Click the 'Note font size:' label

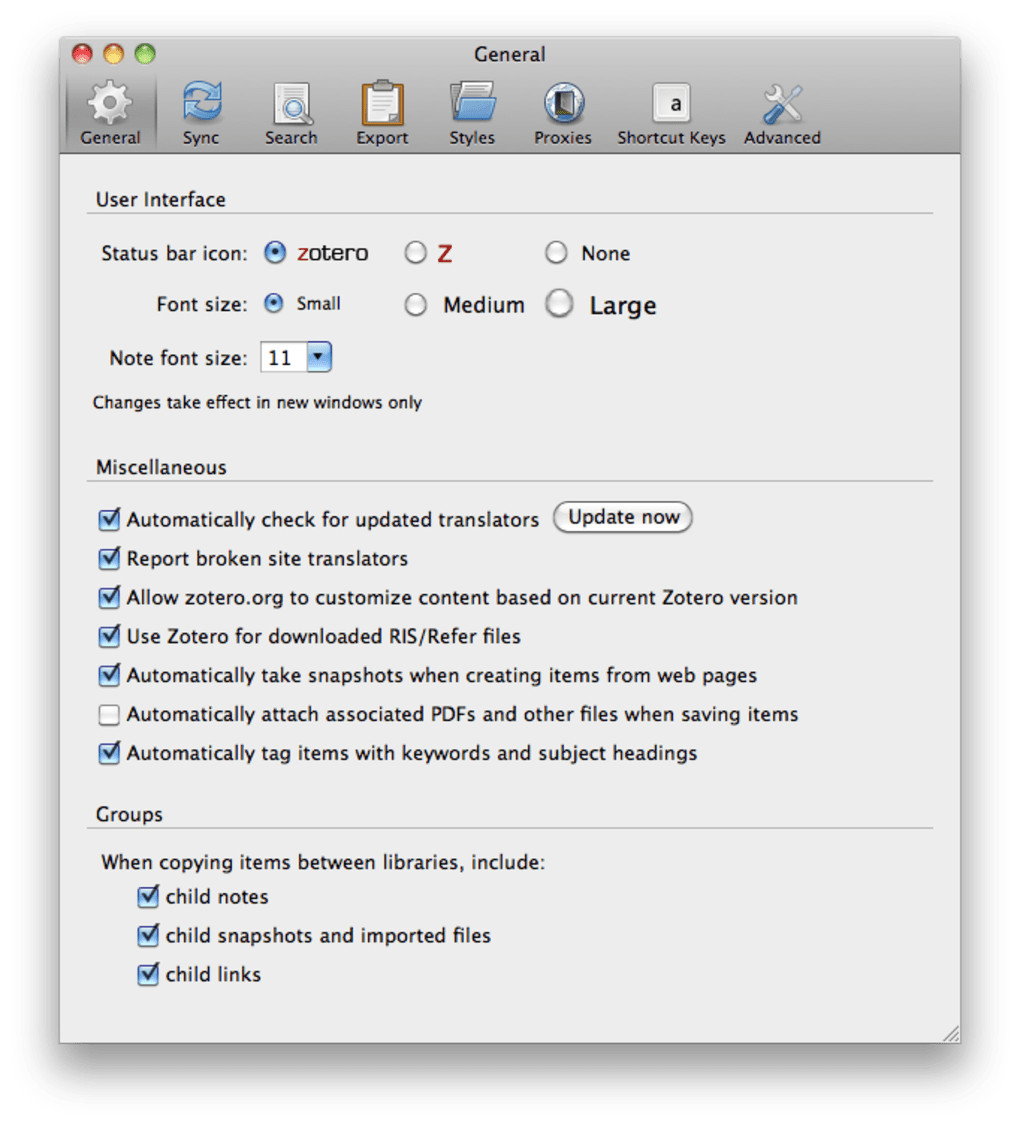point(179,358)
